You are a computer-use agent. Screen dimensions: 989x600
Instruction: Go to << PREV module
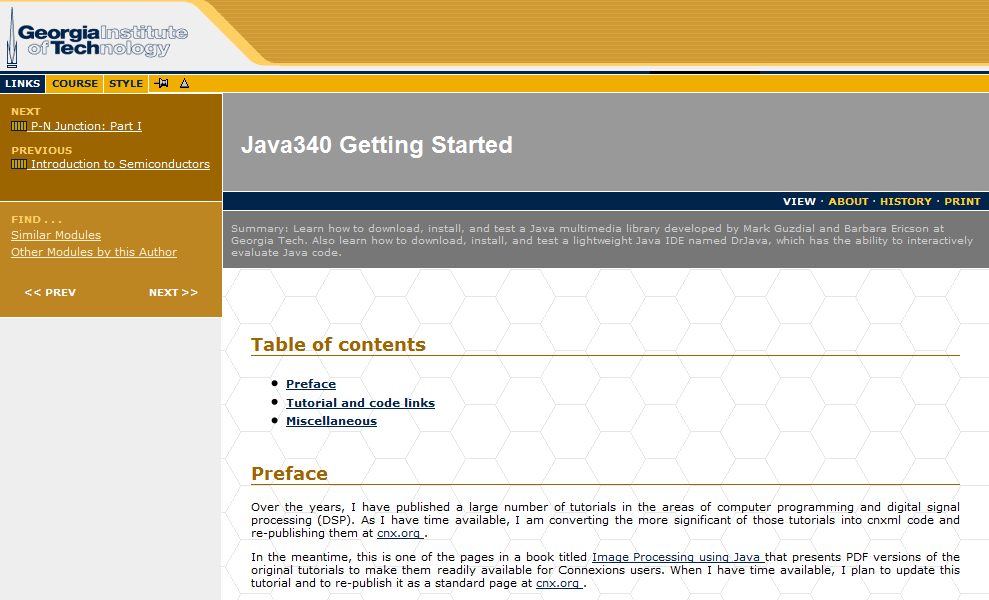pos(50,292)
